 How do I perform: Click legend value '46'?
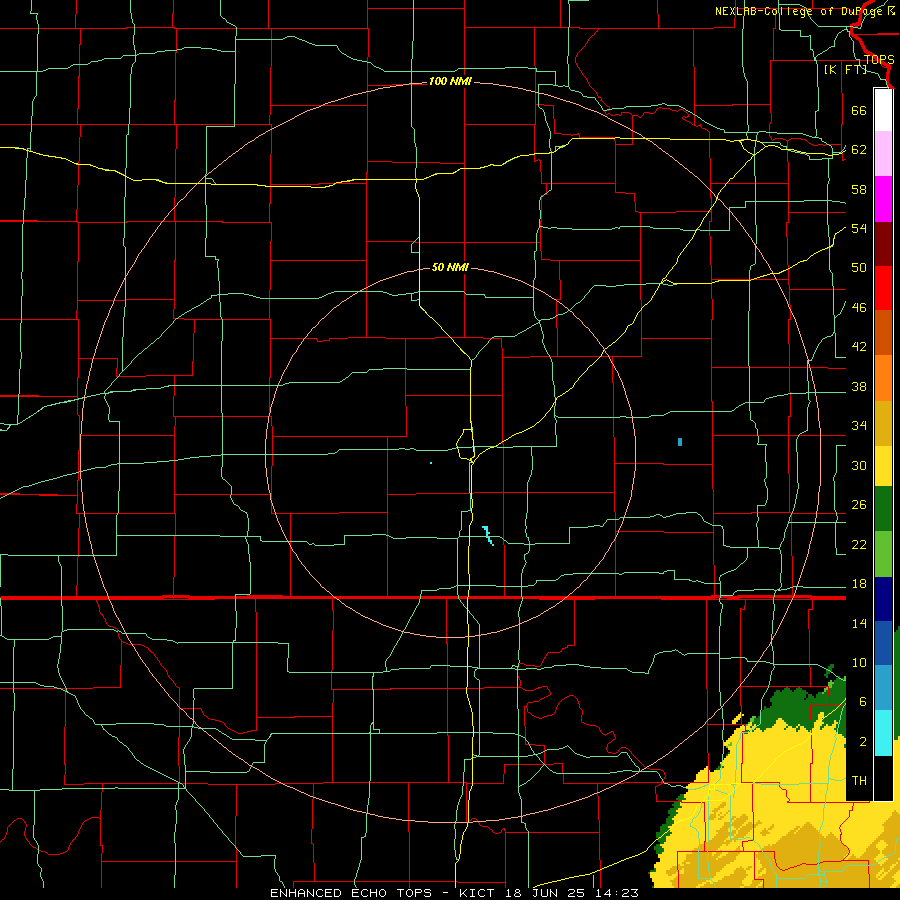click(x=859, y=308)
